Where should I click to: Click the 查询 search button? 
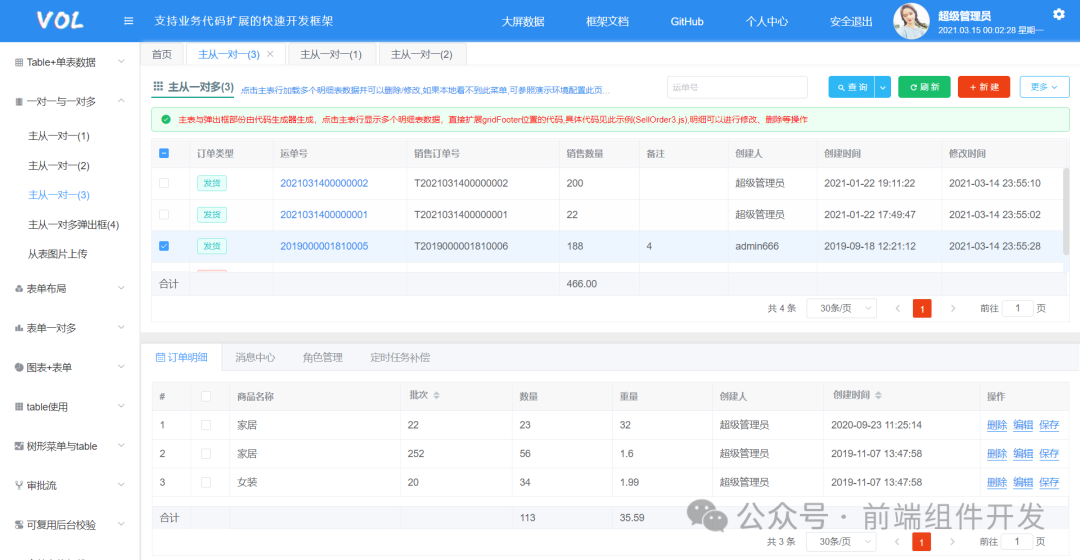pos(851,87)
